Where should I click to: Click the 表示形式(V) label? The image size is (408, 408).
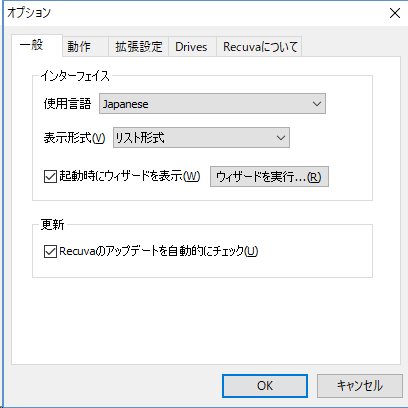[74, 138]
